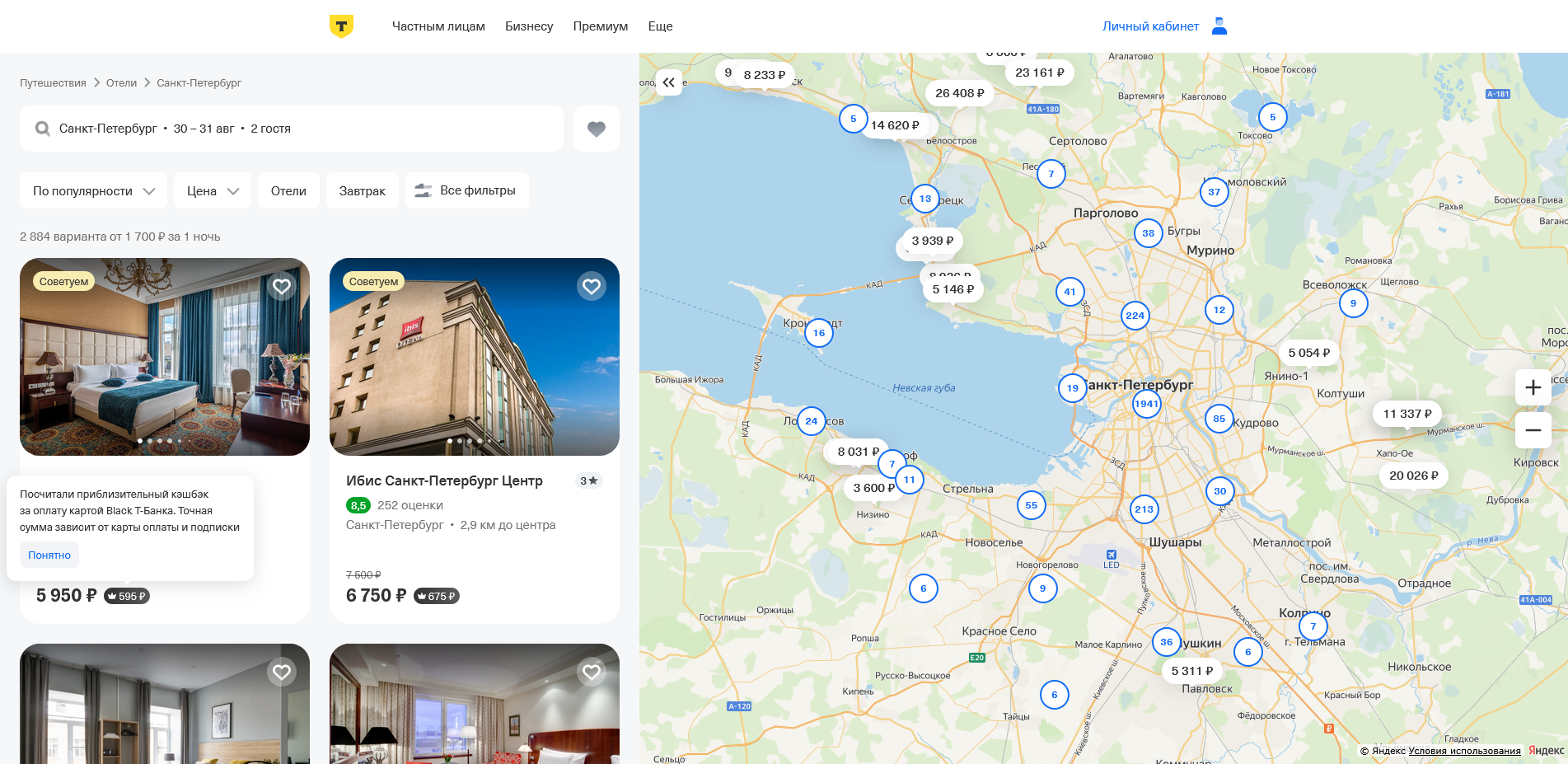Go to the Премиум section
Screen dimensions: 1568x764
600,26
